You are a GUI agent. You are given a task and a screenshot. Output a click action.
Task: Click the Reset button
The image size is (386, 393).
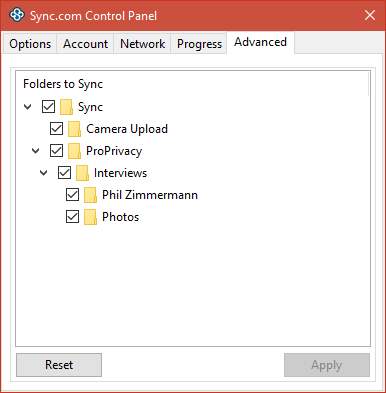click(59, 365)
